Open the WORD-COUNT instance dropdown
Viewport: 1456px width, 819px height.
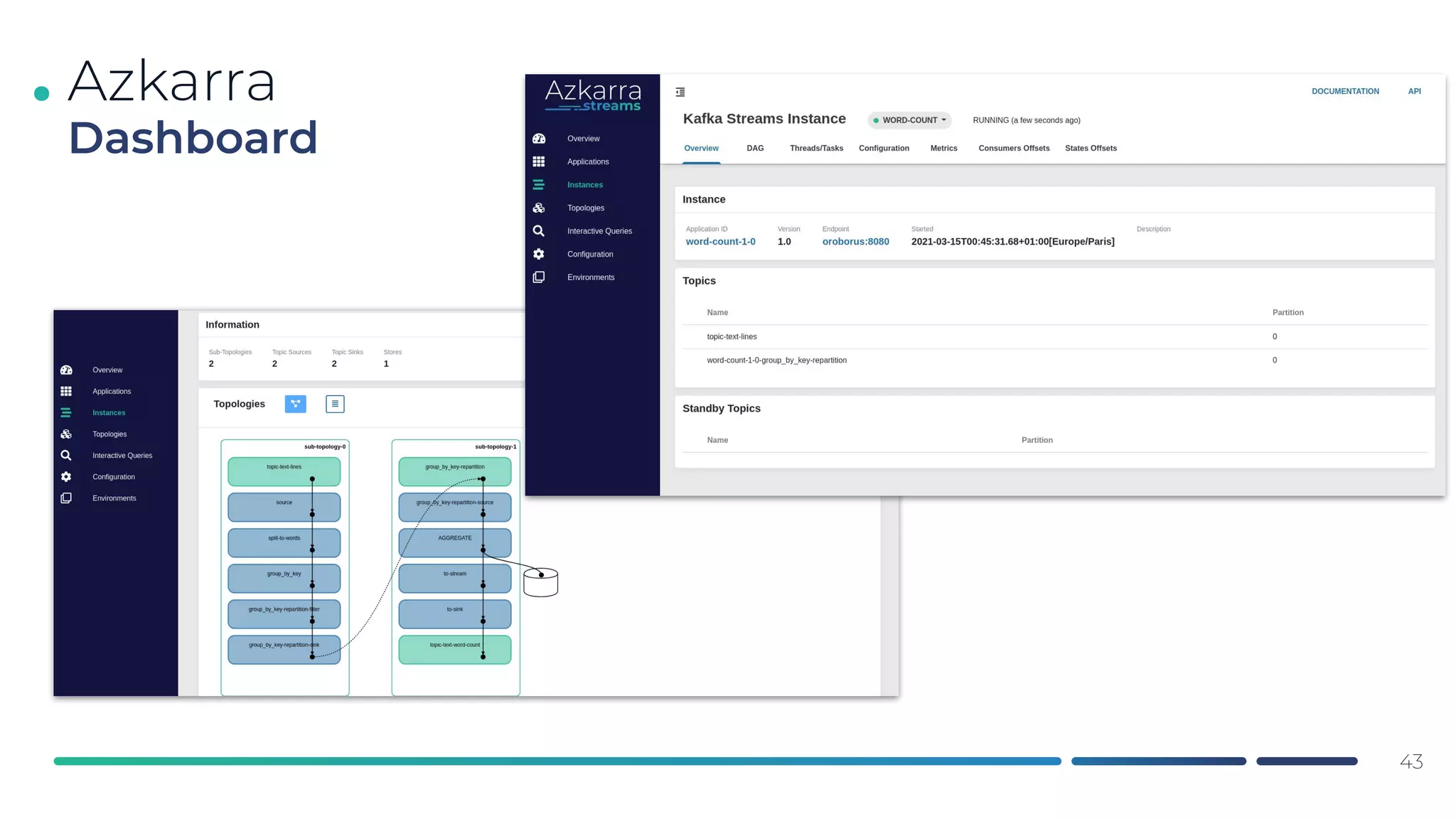point(910,120)
